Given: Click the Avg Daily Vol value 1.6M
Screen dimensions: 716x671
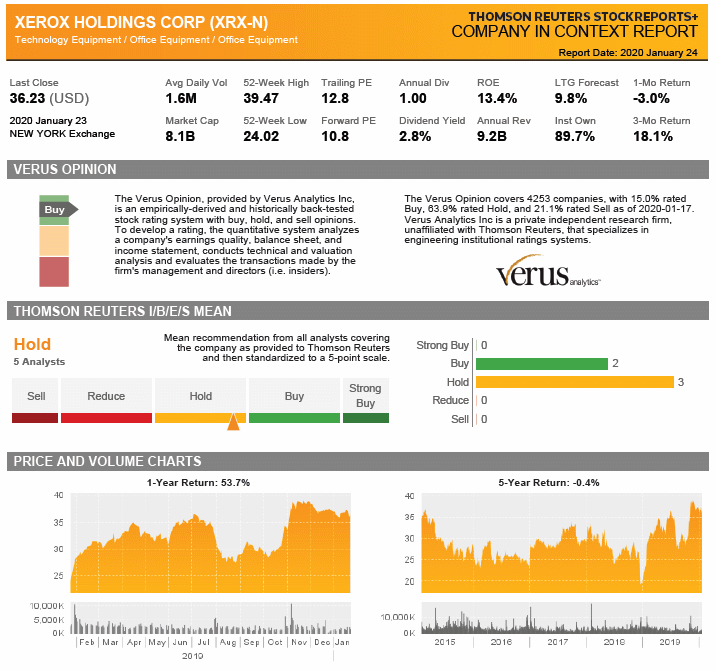Looking at the screenshot, I should pos(181,98).
